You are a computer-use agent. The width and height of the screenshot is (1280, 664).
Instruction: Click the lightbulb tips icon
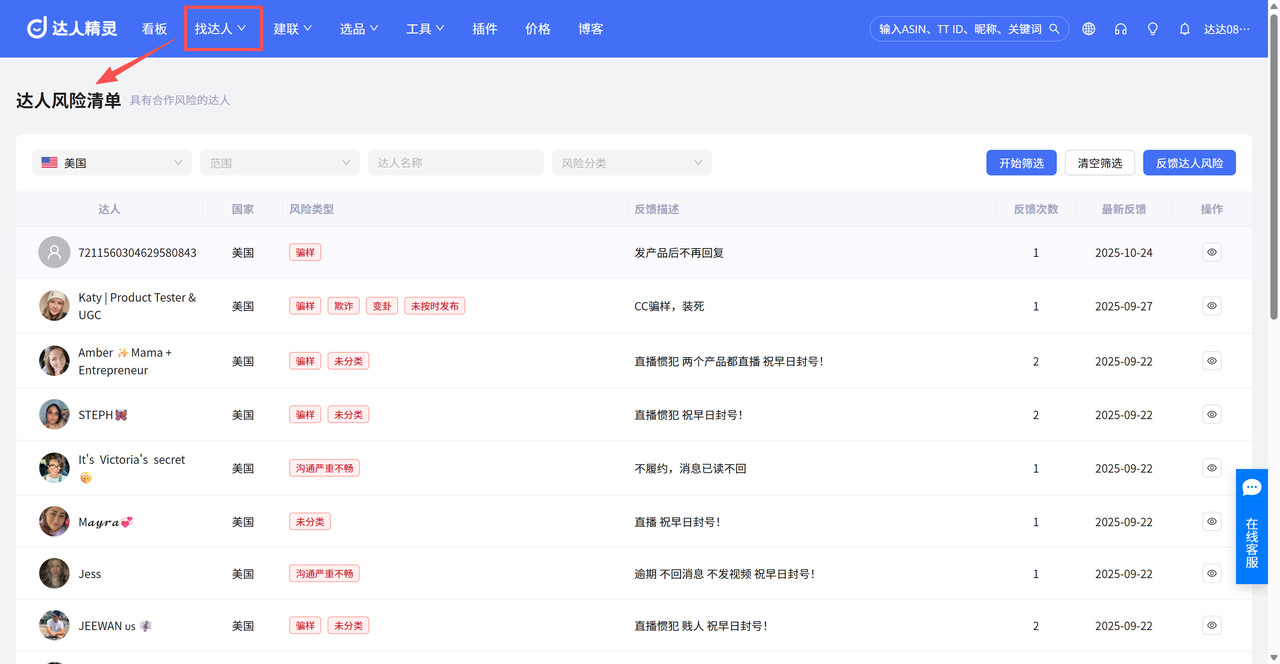click(1153, 29)
